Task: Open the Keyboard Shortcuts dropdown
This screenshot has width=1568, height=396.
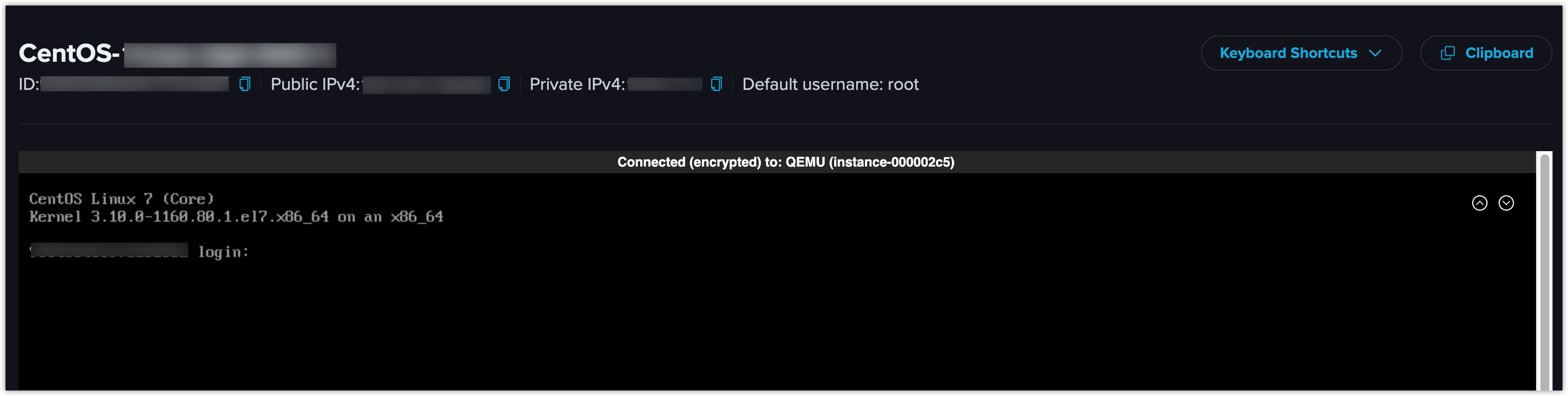Action: coord(1301,53)
